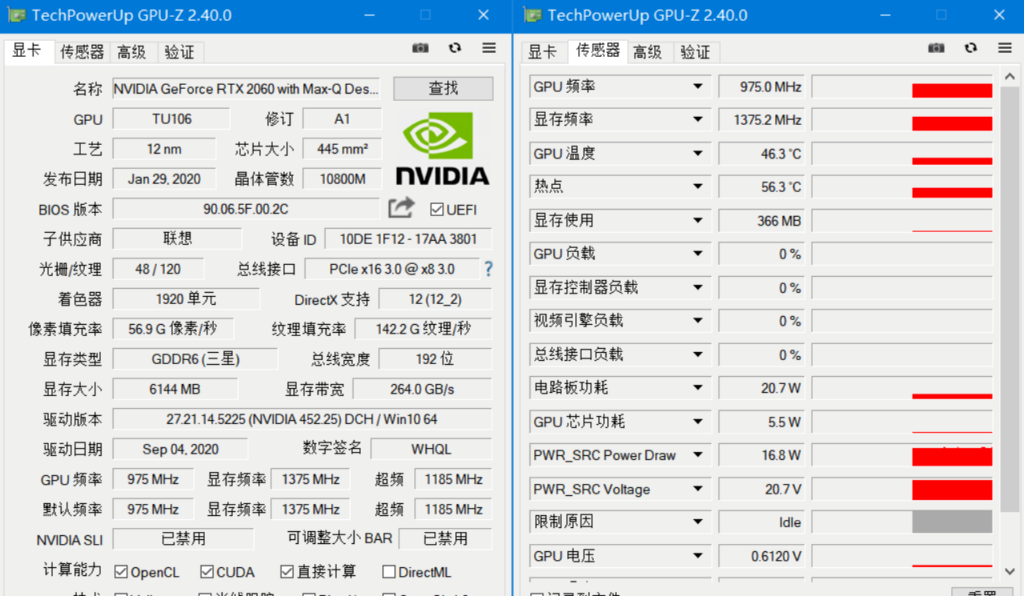Image resolution: width=1024 pixels, height=596 pixels.
Task: Click the GPU temperature value 46.3 °C
Action: coord(761,153)
